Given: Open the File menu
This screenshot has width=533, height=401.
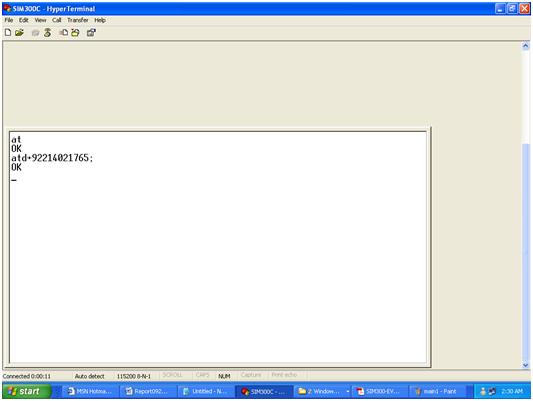Looking at the screenshot, I should coord(9,20).
